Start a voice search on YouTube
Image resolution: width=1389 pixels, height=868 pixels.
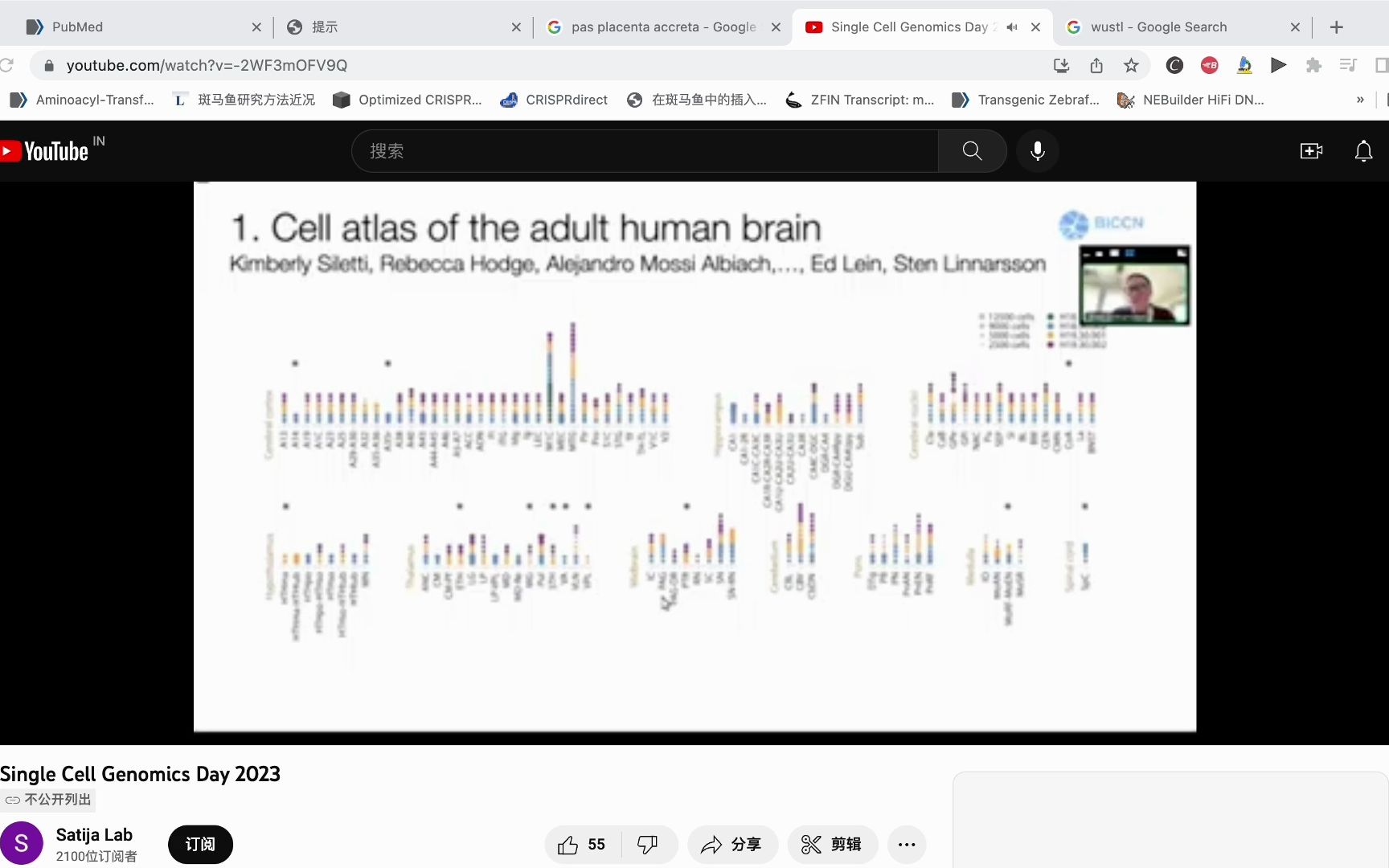(x=1038, y=150)
